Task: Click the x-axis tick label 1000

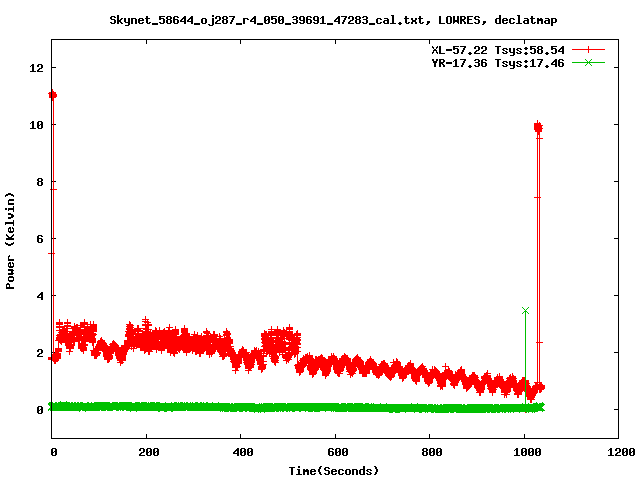Action: click(x=527, y=452)
